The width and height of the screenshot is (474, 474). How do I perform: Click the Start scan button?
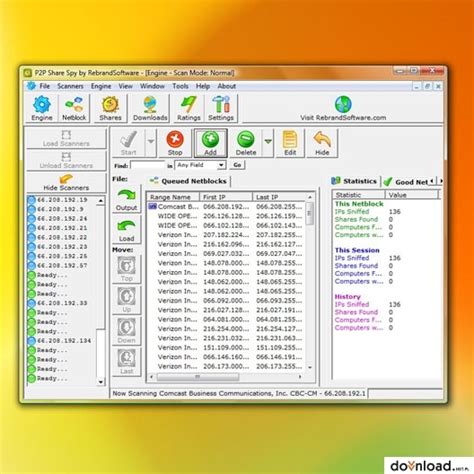[x=128, y=143]
